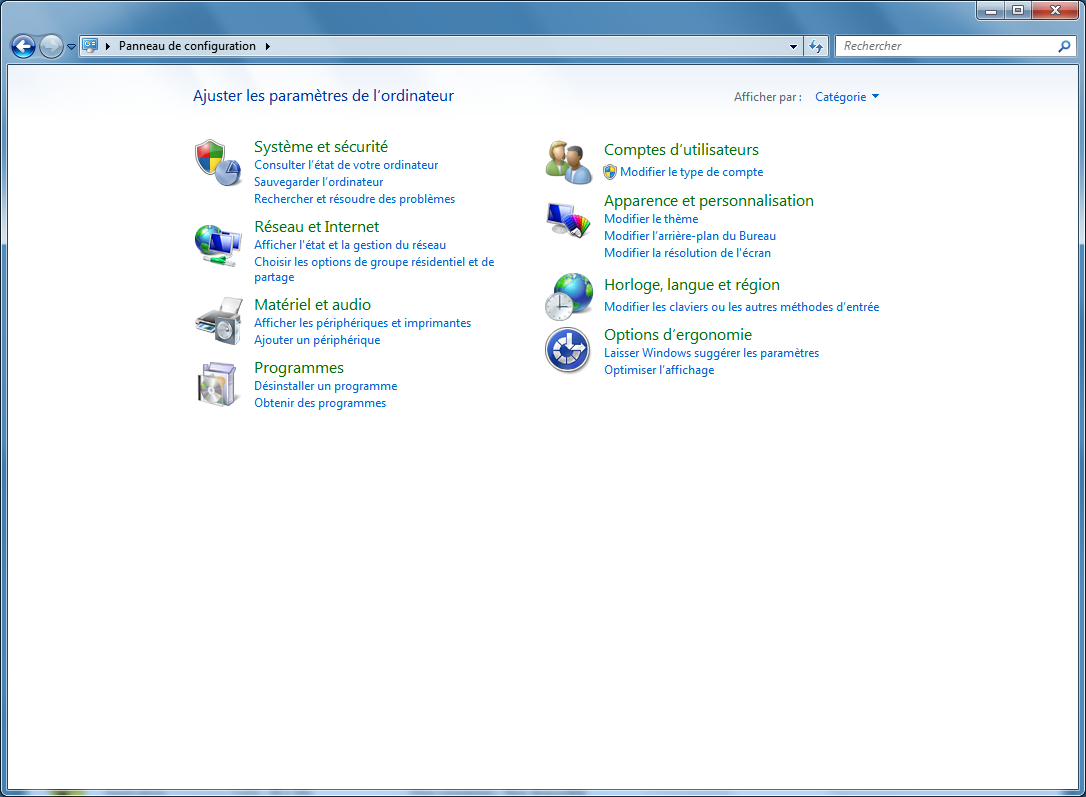Open Afficher l'état et la gestion du réseau

tap(350, 245)
